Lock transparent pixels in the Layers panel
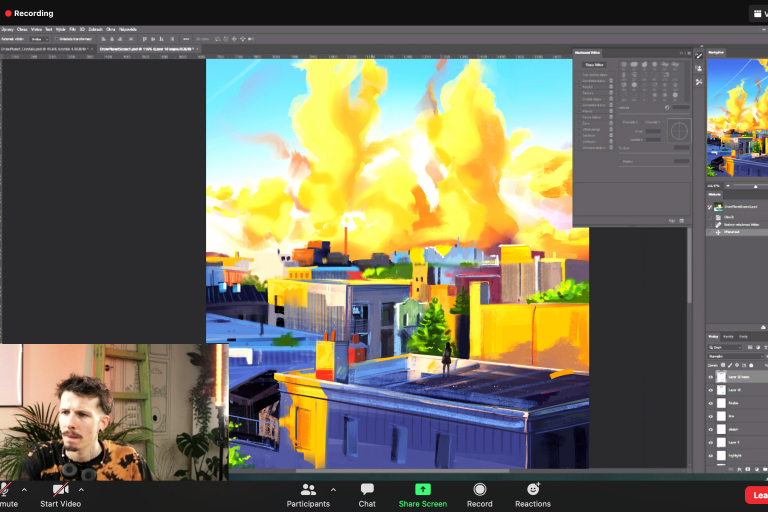 [x=723, y=365]
